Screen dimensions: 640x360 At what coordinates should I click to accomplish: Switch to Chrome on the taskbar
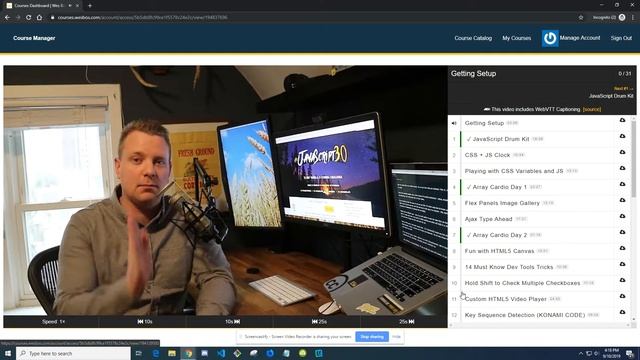click(188, 353)
